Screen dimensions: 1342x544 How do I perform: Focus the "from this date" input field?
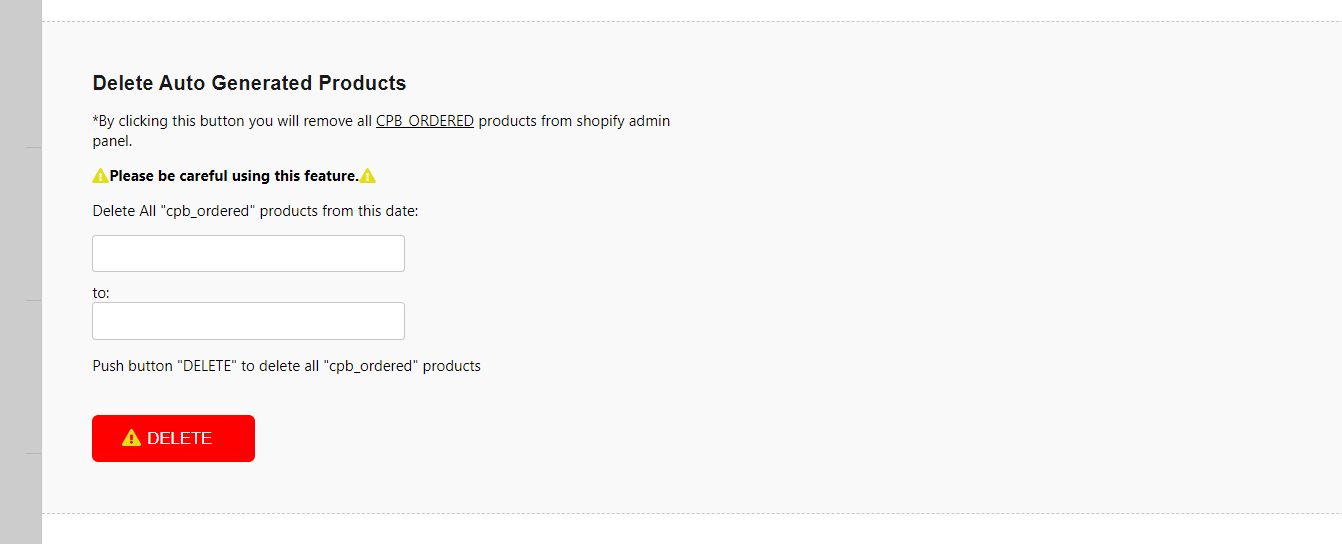coord(248,253)
